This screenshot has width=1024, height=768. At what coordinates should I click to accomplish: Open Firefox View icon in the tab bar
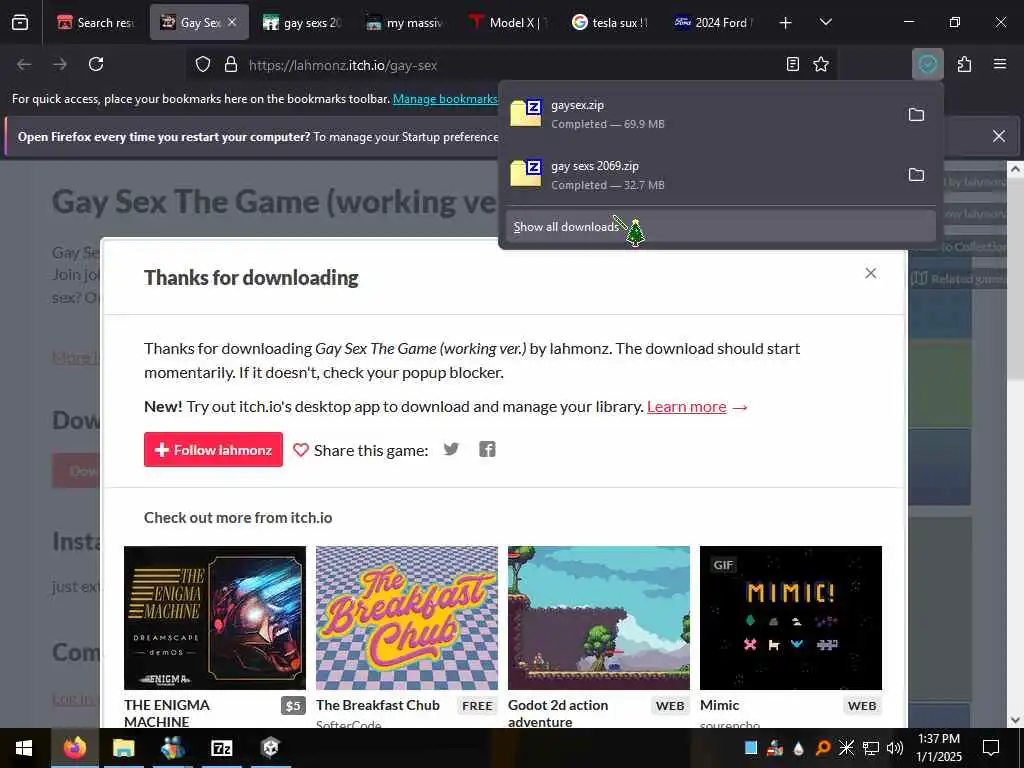click(20, 23)
